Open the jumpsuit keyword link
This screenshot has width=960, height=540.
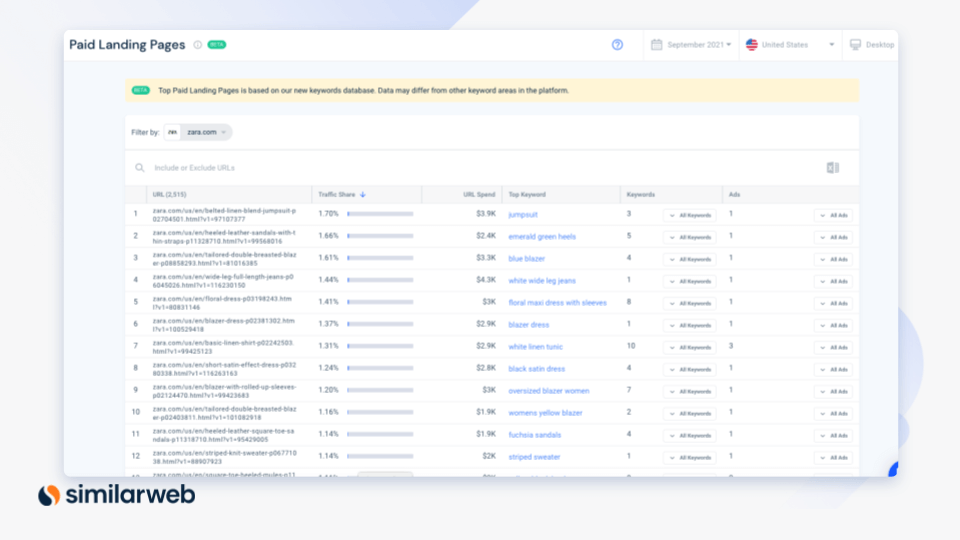point(523,215)
